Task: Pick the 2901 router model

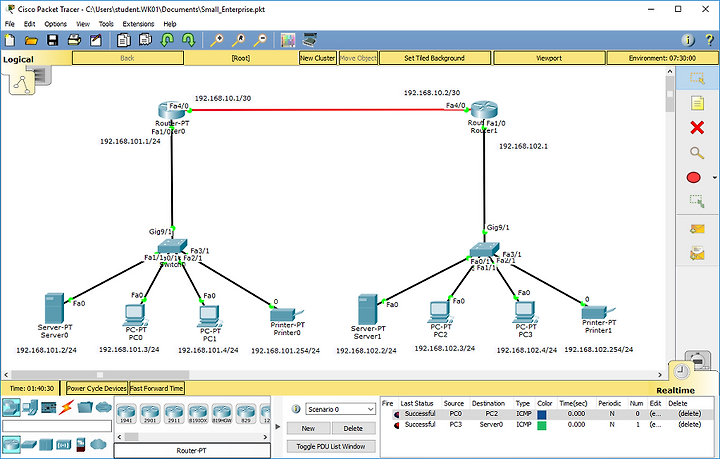Action: [150, 414]
